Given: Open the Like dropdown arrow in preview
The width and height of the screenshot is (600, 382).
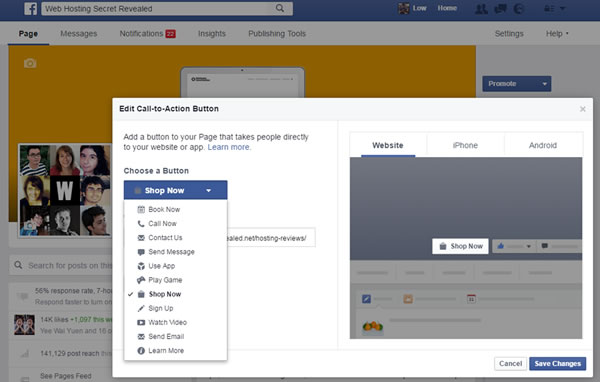Looking at the screenshot, I should [x=528, y=247].
